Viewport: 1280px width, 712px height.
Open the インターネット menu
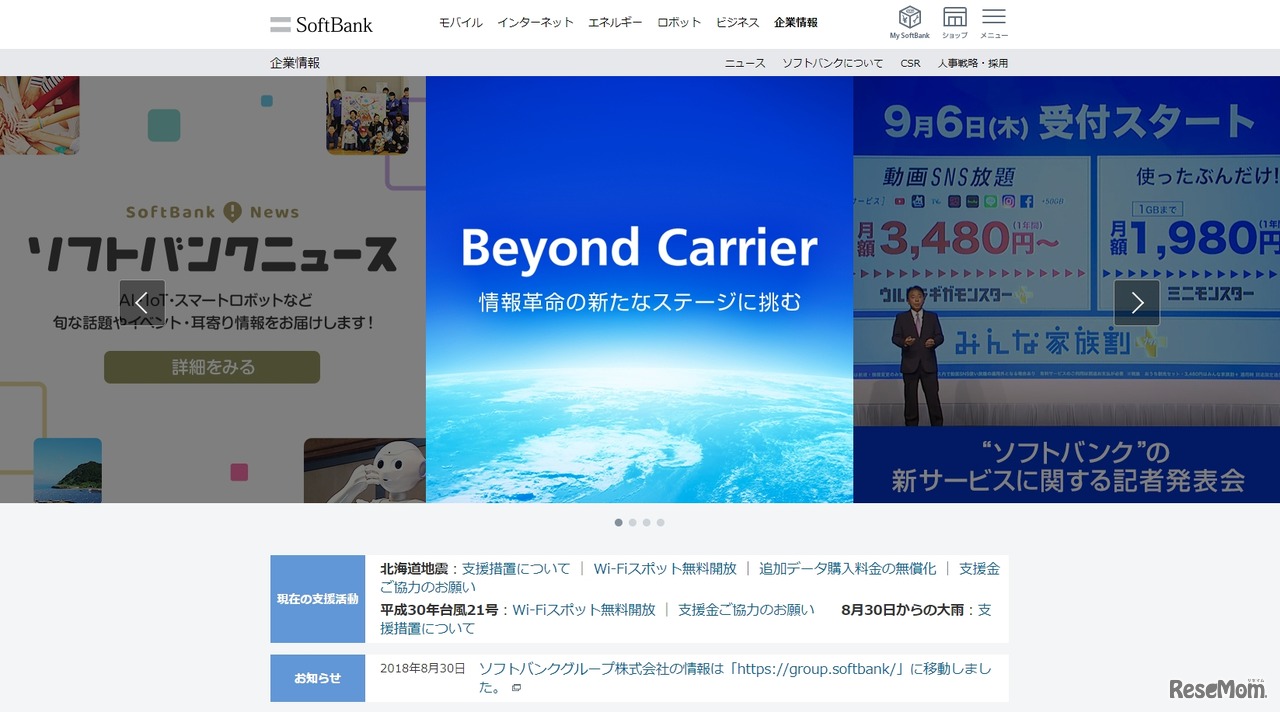click(535, 22)
